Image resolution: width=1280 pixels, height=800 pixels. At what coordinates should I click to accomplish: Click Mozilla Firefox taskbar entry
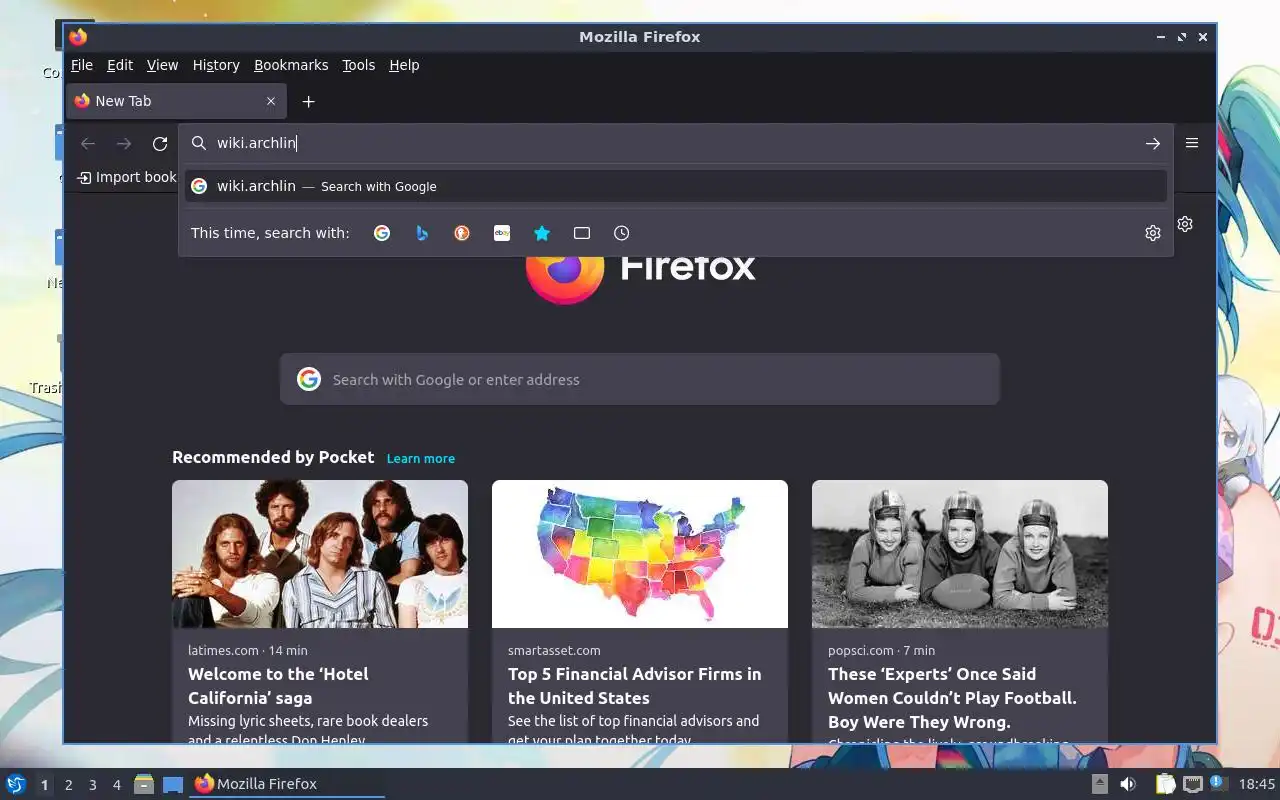tap(288, 784)
